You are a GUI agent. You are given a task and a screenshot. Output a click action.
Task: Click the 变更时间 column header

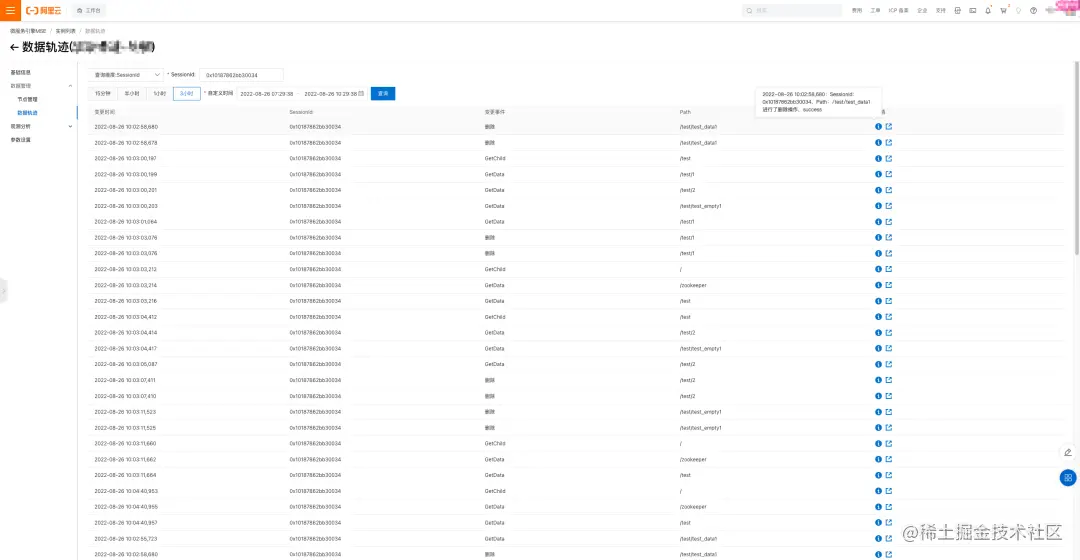click(105, 112)
